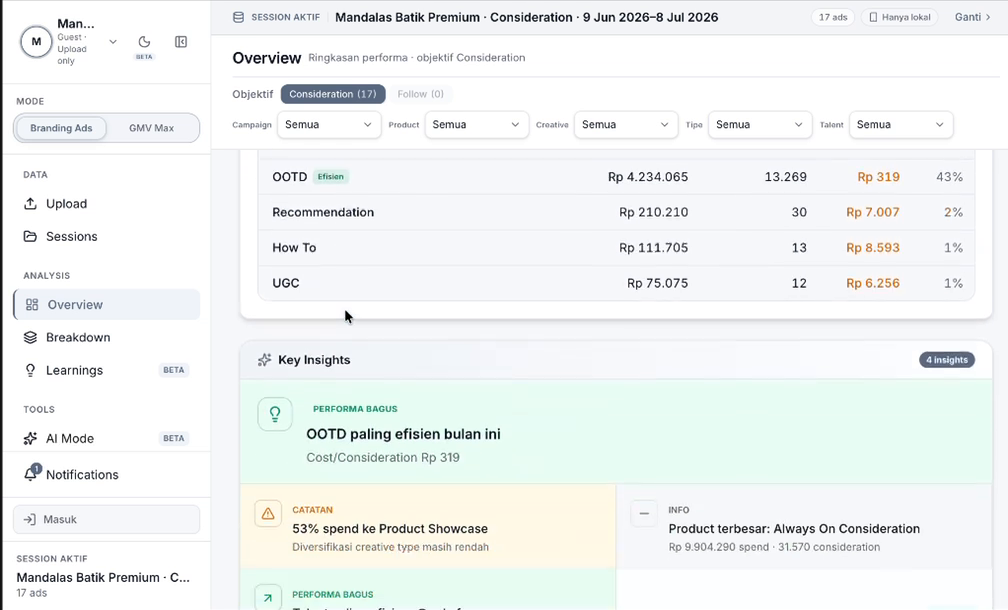Click the M profile avatar
1008x610 pixels.
[36, 42]
